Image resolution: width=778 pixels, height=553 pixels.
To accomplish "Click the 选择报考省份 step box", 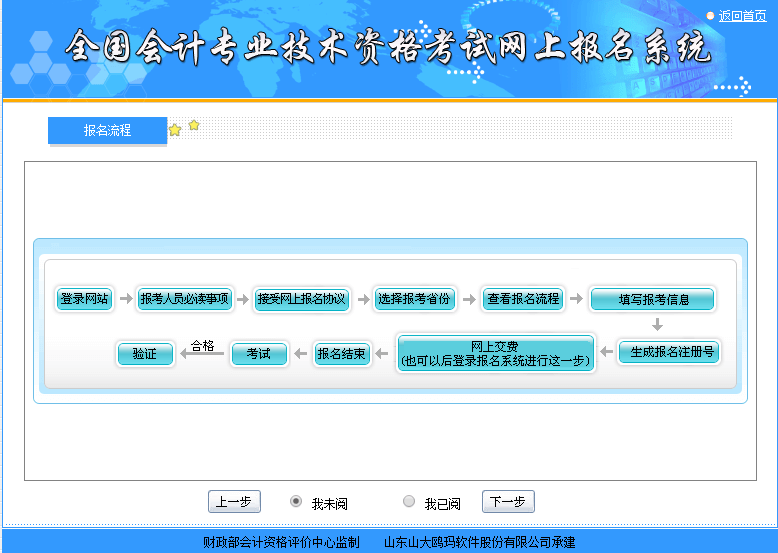I will [x=414, y=299].
